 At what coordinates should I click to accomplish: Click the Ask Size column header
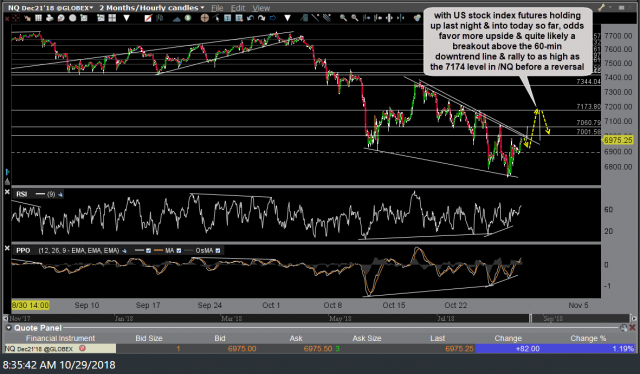coord(367,338)
